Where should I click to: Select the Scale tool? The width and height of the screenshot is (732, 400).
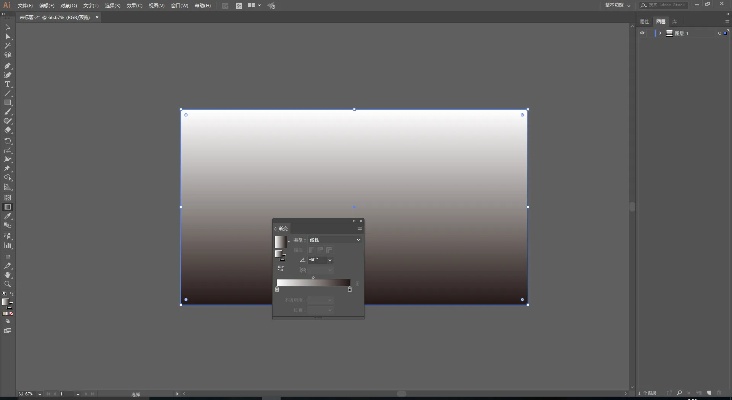[7, 150]
